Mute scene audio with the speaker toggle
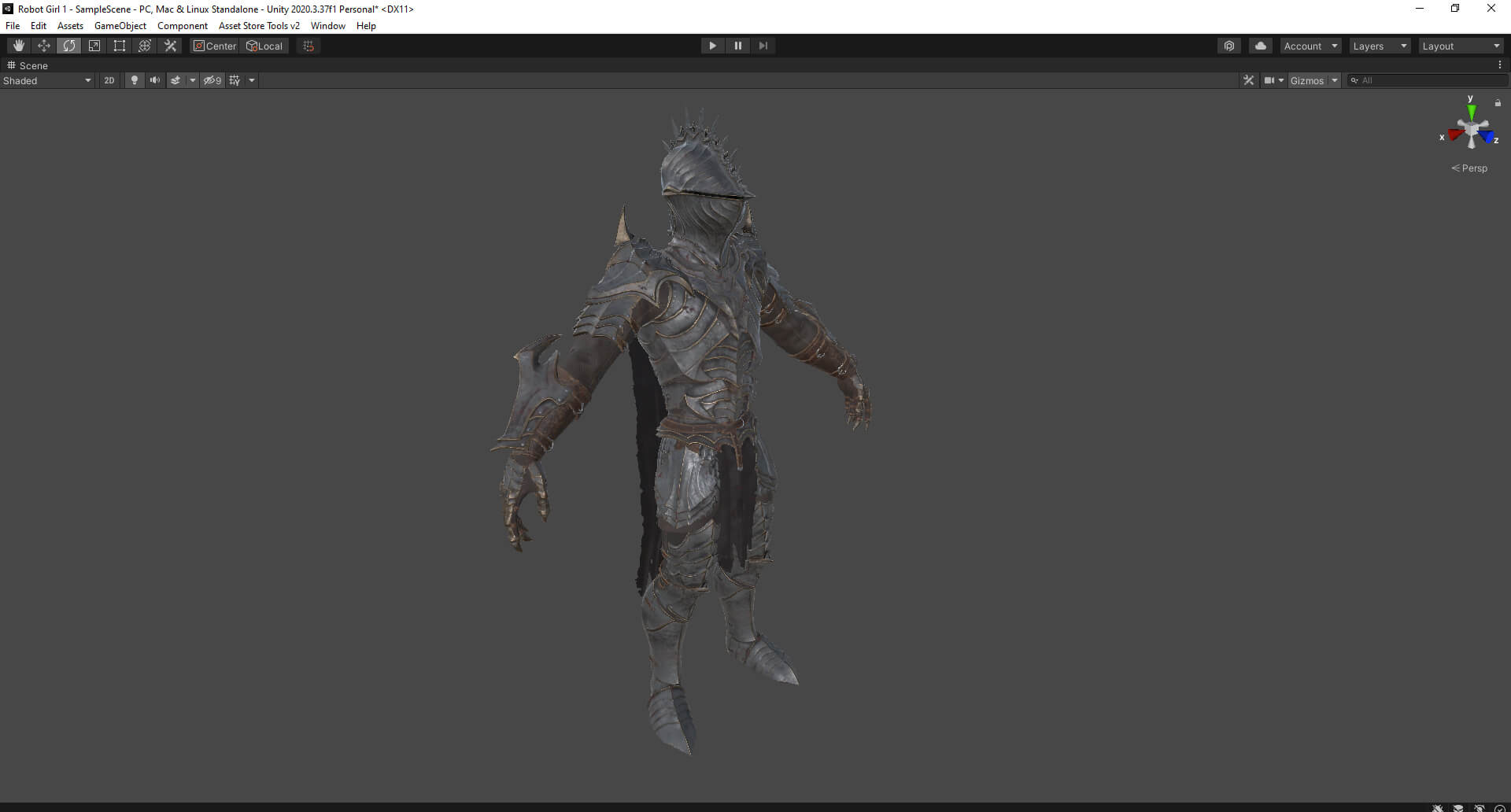This screenshot has width=1511, height=812. (155, 80)
